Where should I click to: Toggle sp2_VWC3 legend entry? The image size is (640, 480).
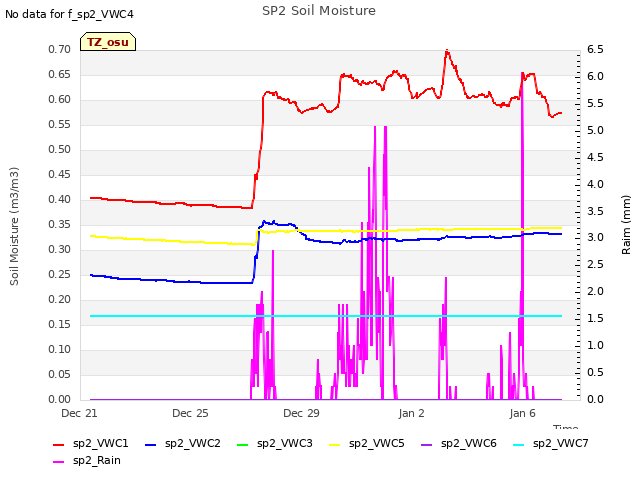(x=275, y=443)
